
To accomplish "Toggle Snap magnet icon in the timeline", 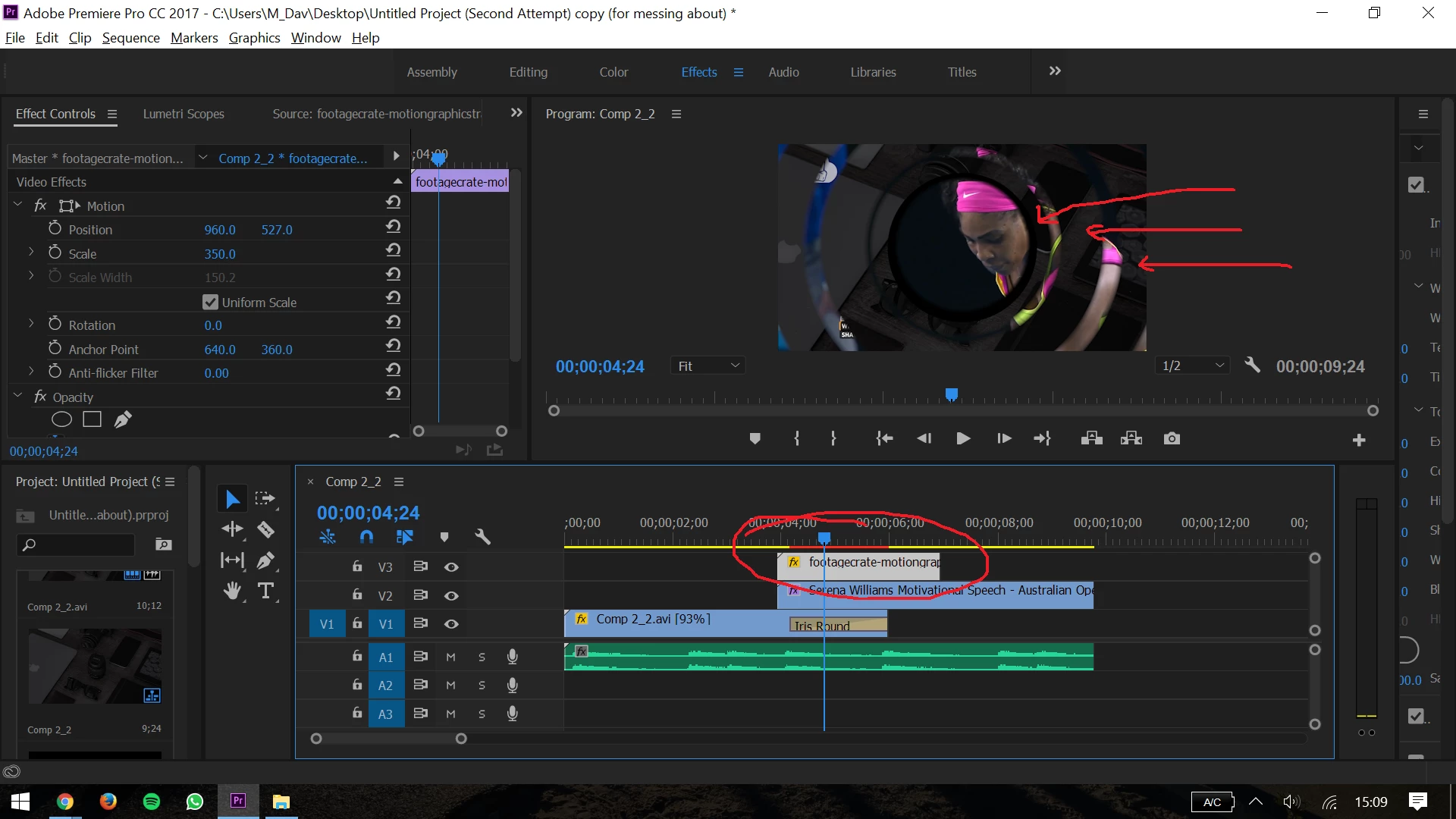I will (x=366, y=537).
